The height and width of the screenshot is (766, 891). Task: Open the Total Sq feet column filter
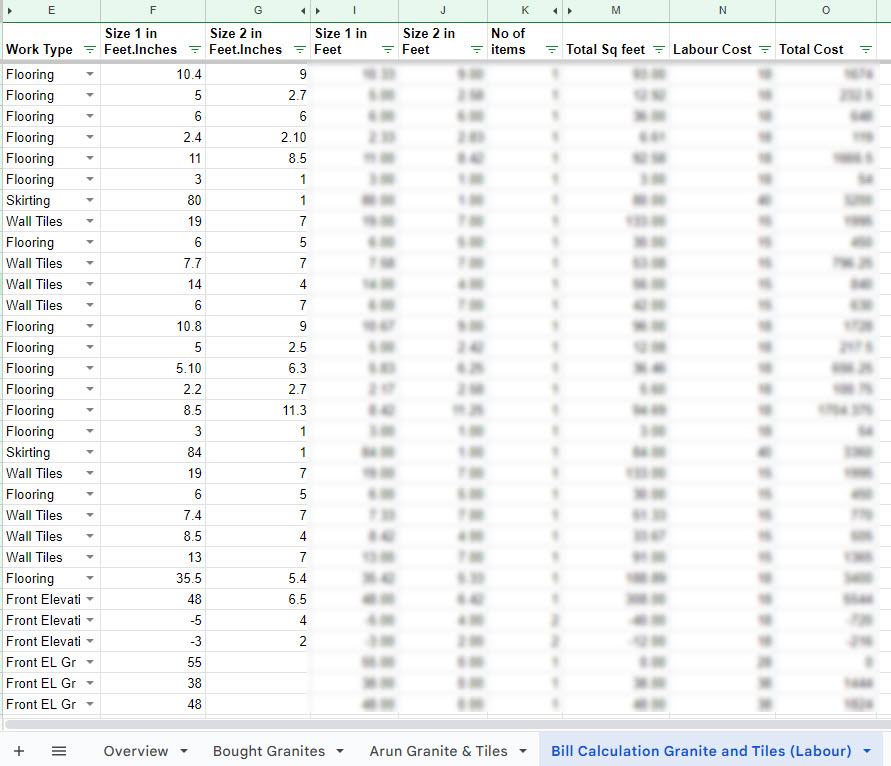click(659, 50)
